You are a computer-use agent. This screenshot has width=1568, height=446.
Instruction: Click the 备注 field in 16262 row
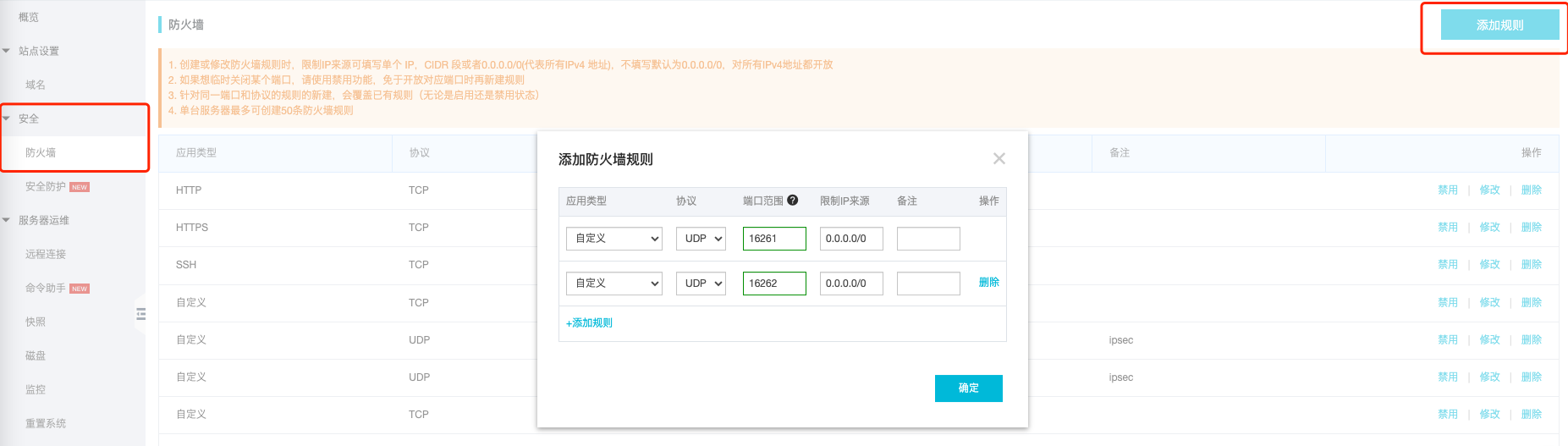coord(928,284)
